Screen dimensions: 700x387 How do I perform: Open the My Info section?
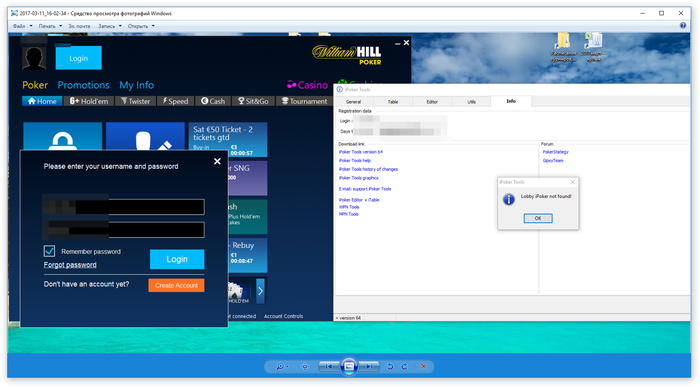(137, 85)
